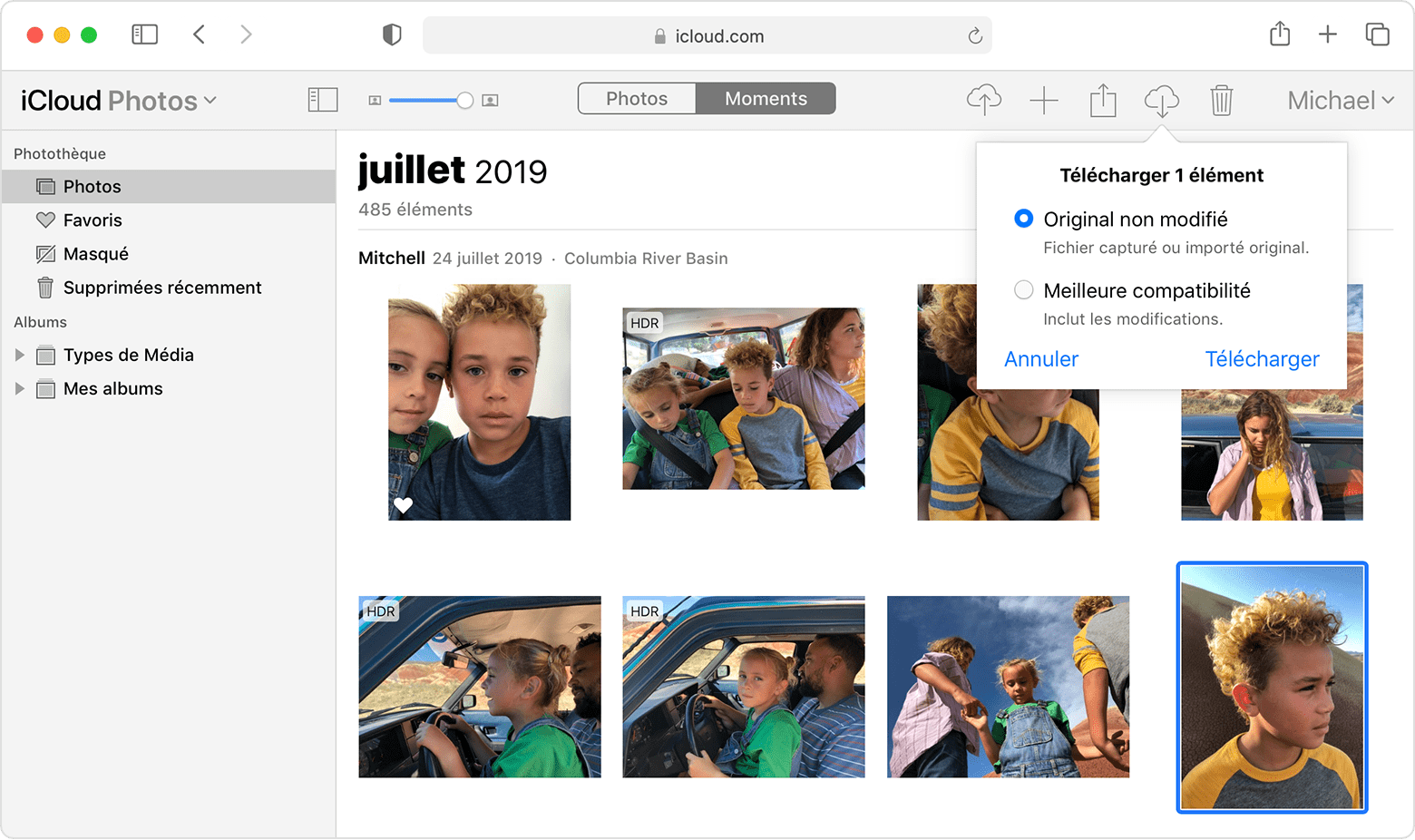The height and width of the screenshot is (840, 1415).
Task: Open the iCloud Photos app switcher menu
Action: point(118,100)
